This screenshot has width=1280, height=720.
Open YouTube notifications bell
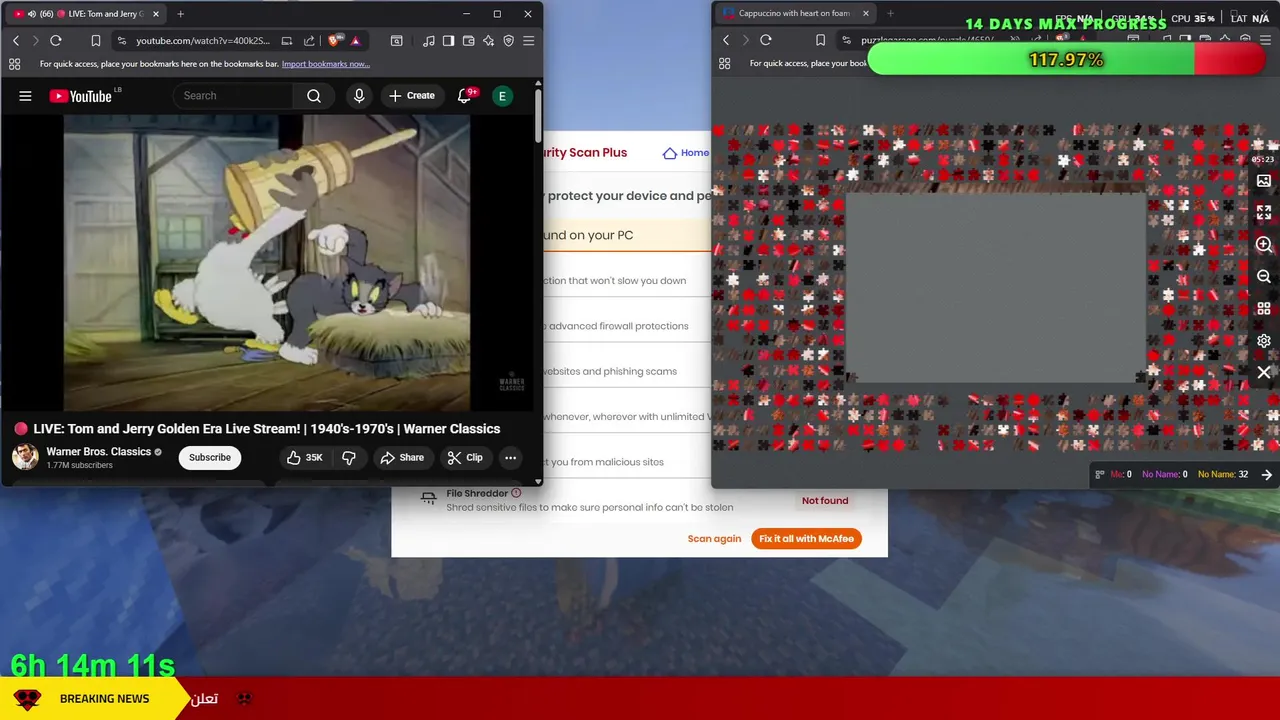coord(464,96)
